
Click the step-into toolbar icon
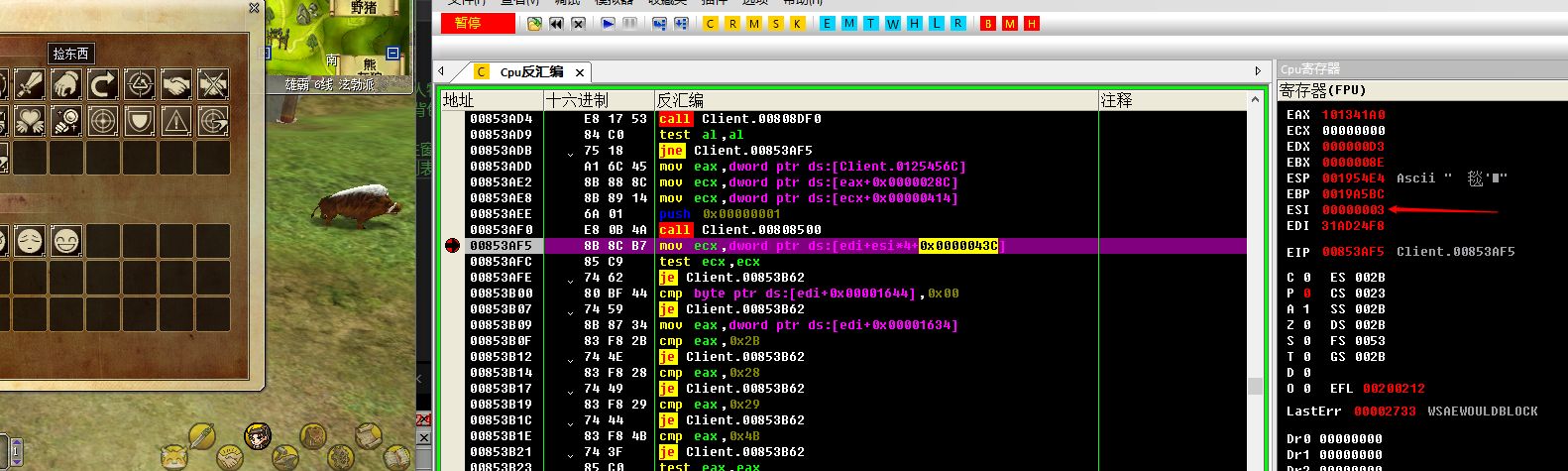tap(659, 23)
